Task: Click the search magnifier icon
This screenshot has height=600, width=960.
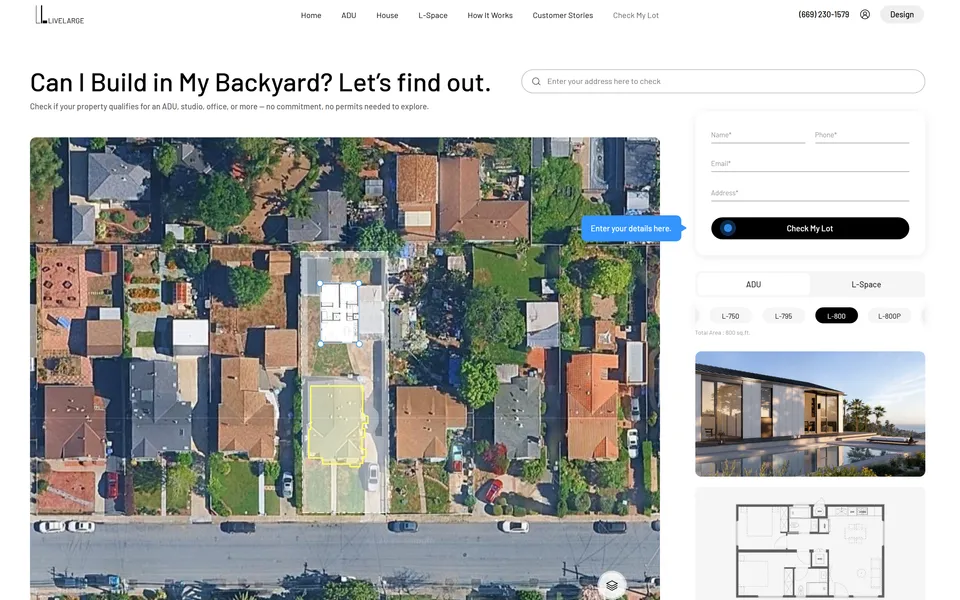Action: (x=536, y=81)
